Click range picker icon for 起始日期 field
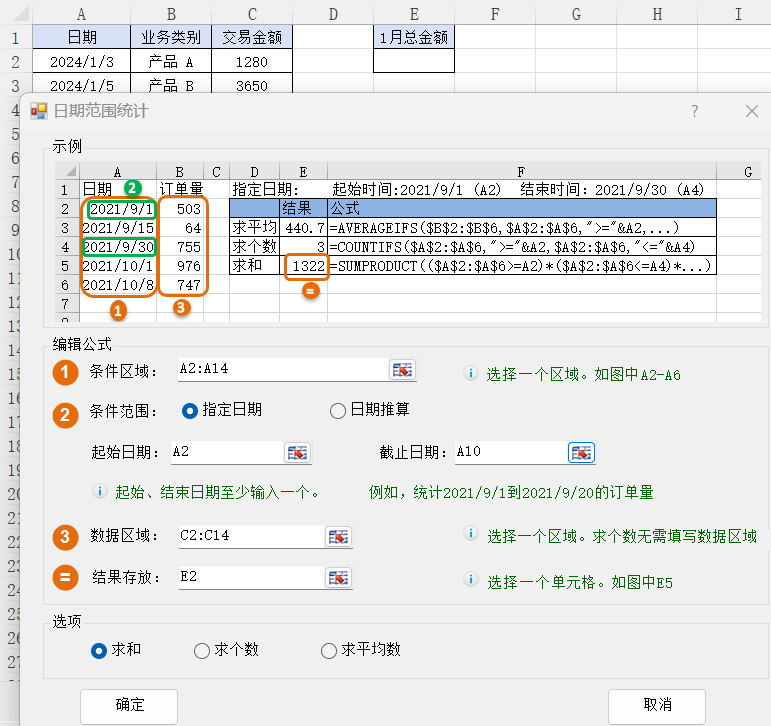Screen dimensions: 771x726 pyautogui.click(x=298, y=453)
